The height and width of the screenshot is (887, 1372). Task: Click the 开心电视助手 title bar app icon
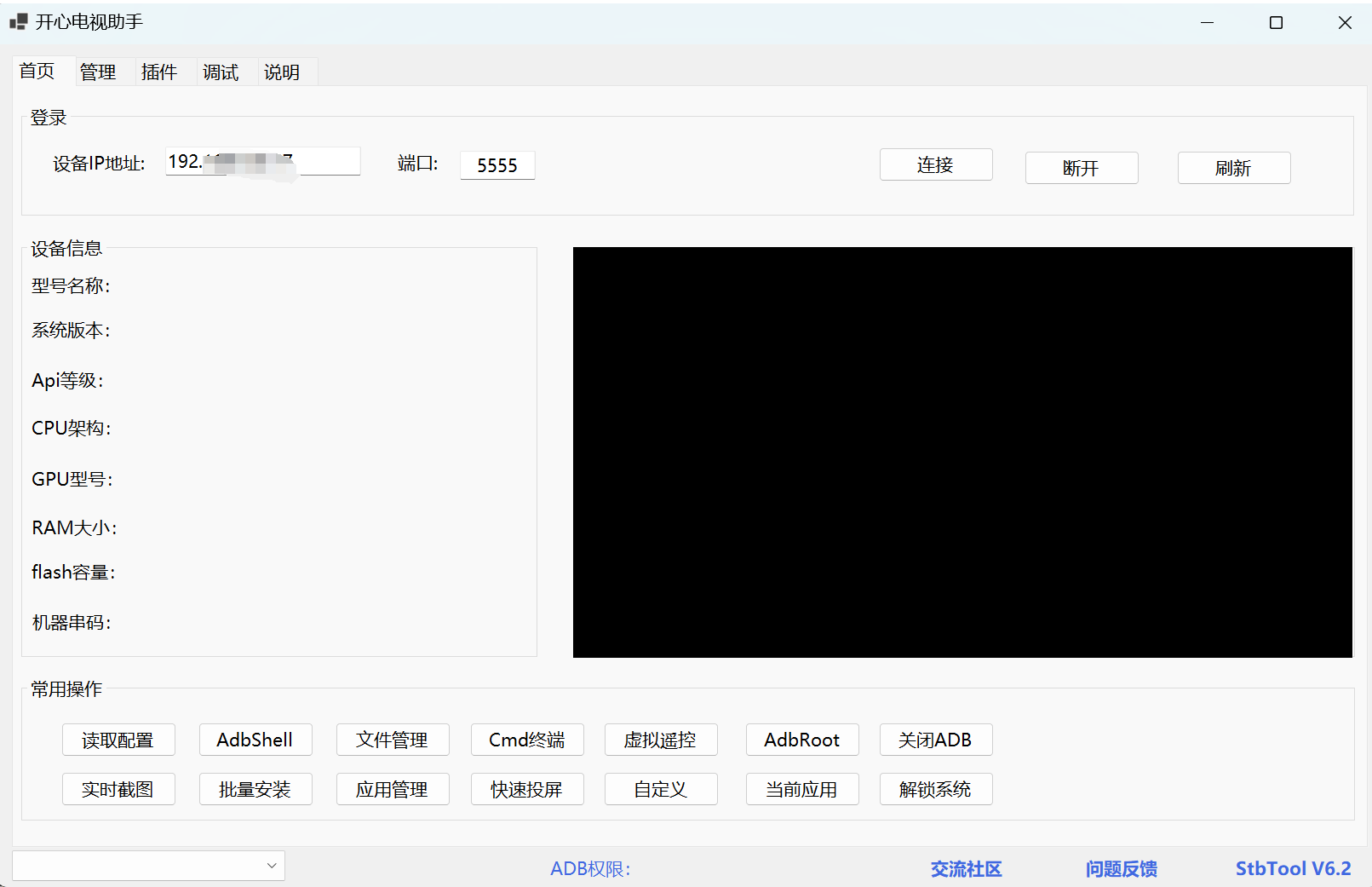(19, 22)
